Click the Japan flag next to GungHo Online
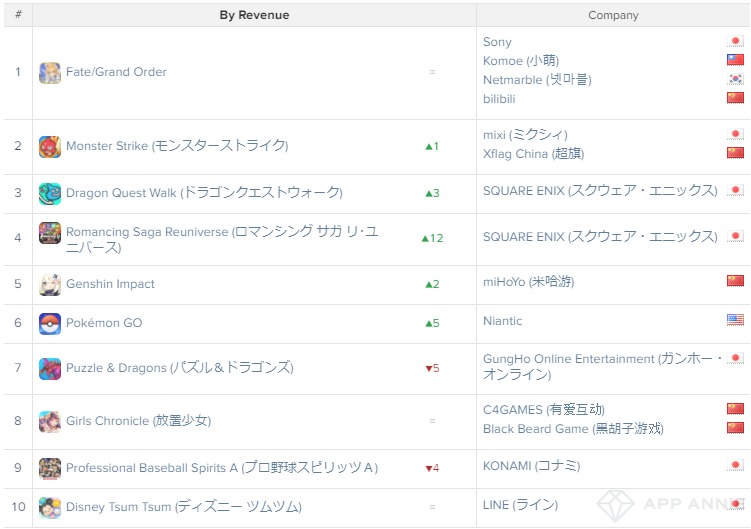Screen dimensions: 751x529 pos(735,358)
